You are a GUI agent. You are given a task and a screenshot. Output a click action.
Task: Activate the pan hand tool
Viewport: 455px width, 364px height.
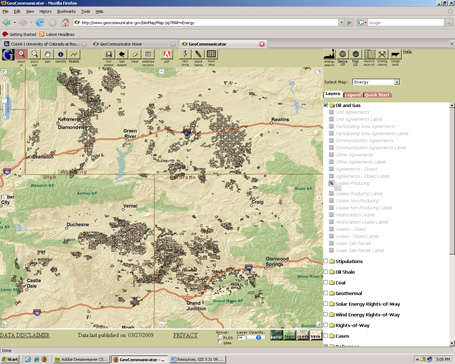tap(47, 54)
